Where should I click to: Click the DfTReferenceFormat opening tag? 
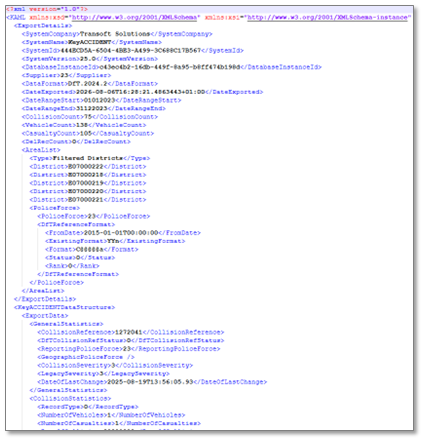(x=76, y=225)
